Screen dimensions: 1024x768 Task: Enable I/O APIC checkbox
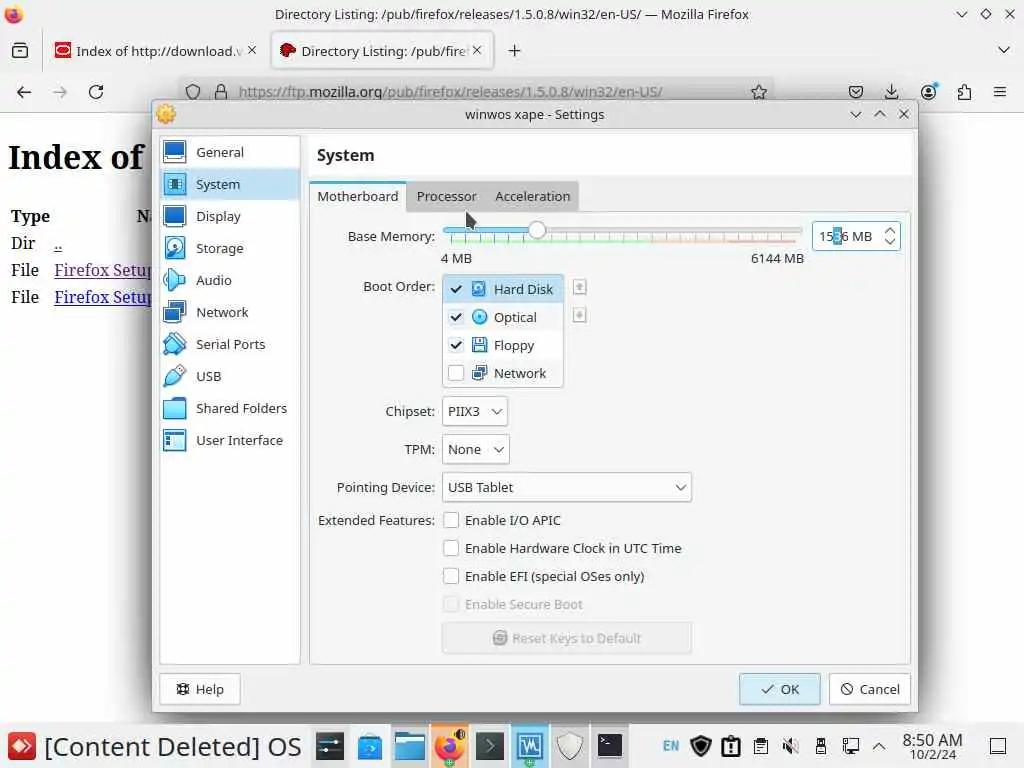pyautogui.click(x=451, y=520)
